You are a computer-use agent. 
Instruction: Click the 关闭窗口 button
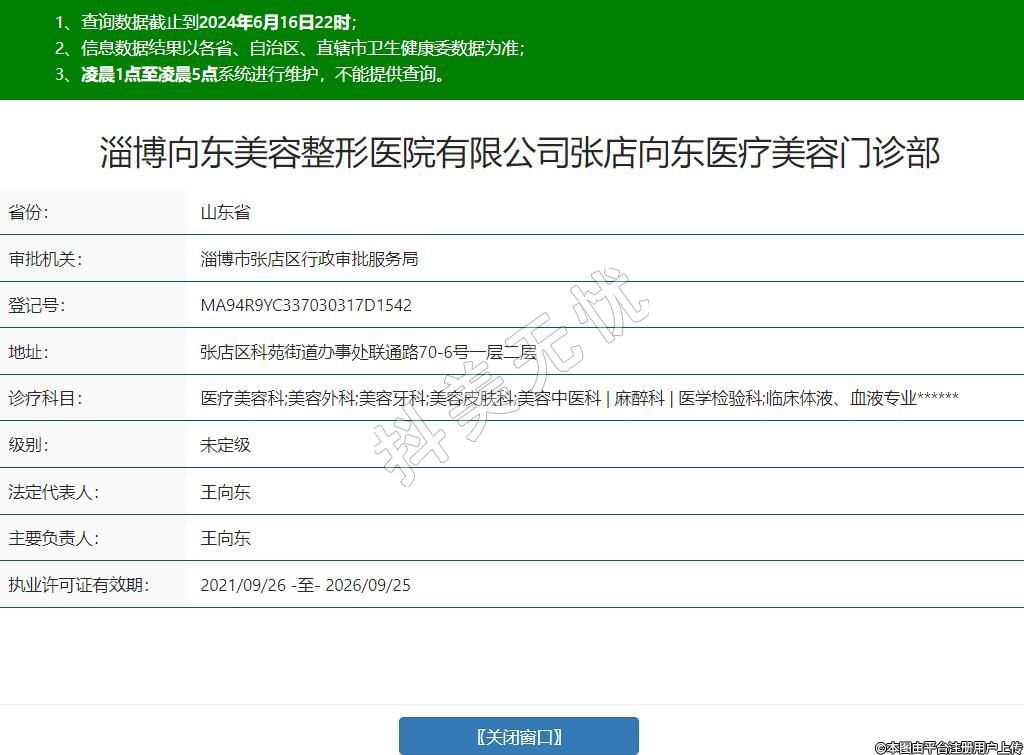518,737
